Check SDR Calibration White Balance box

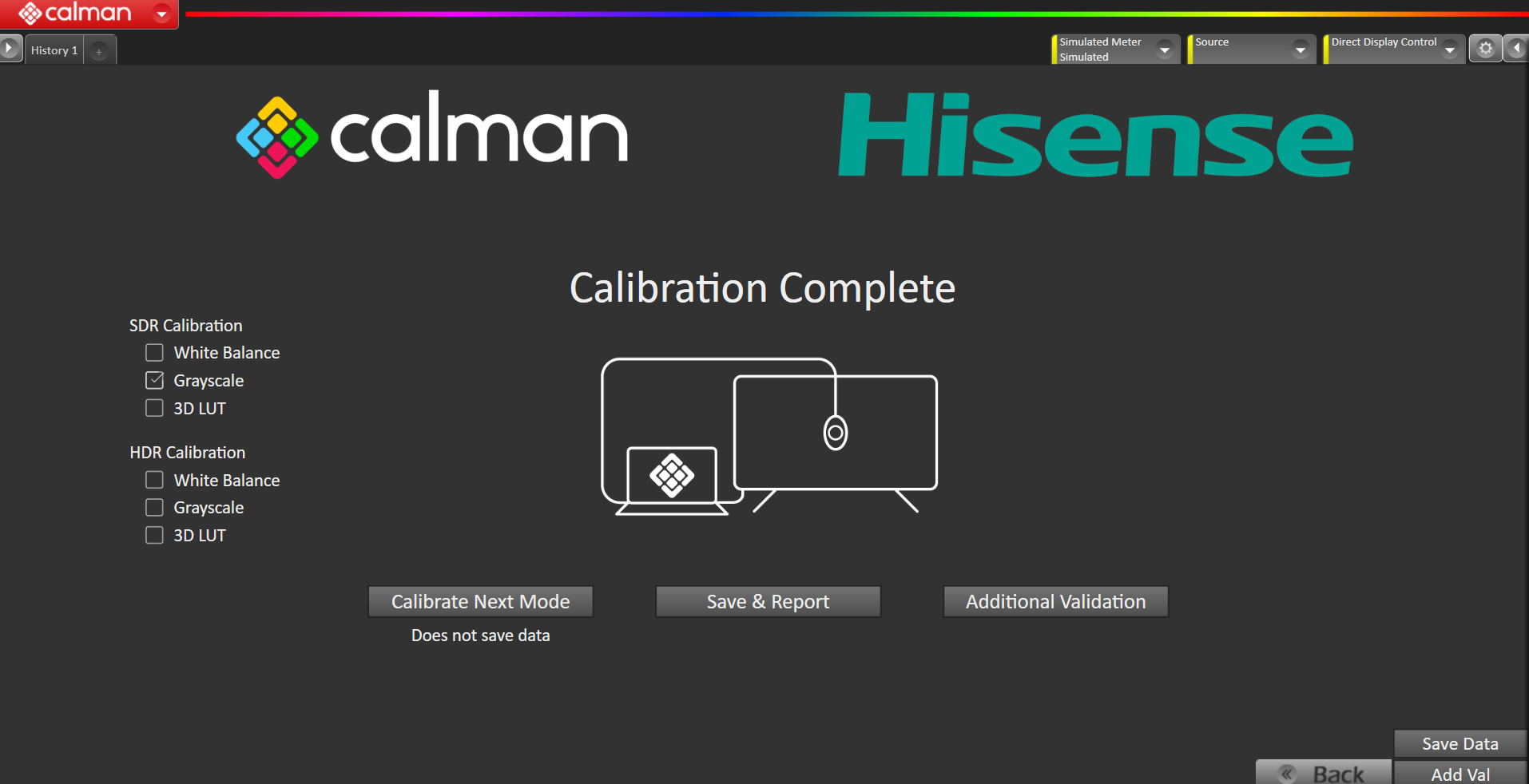pos(154,353)
